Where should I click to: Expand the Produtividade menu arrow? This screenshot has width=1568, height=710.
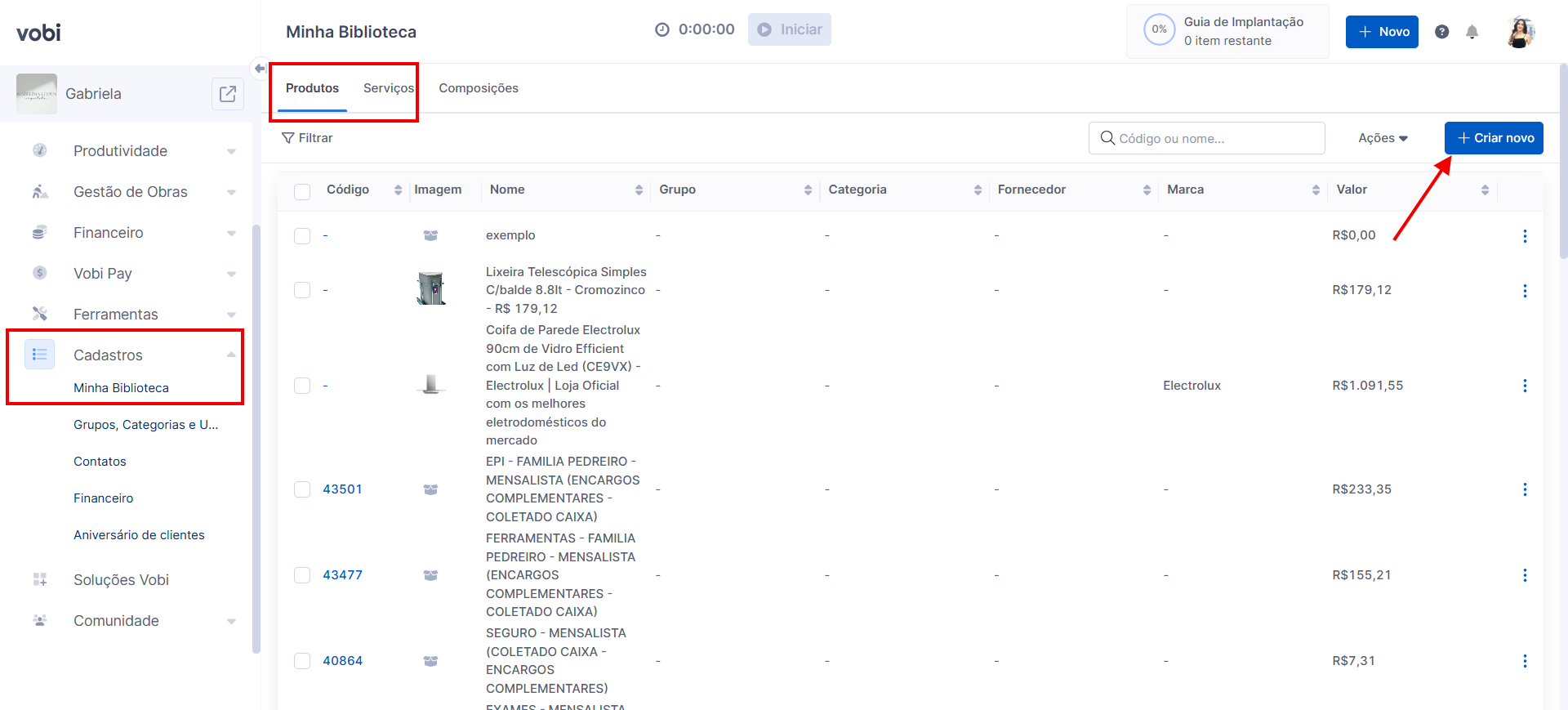[x=231, y=151]
